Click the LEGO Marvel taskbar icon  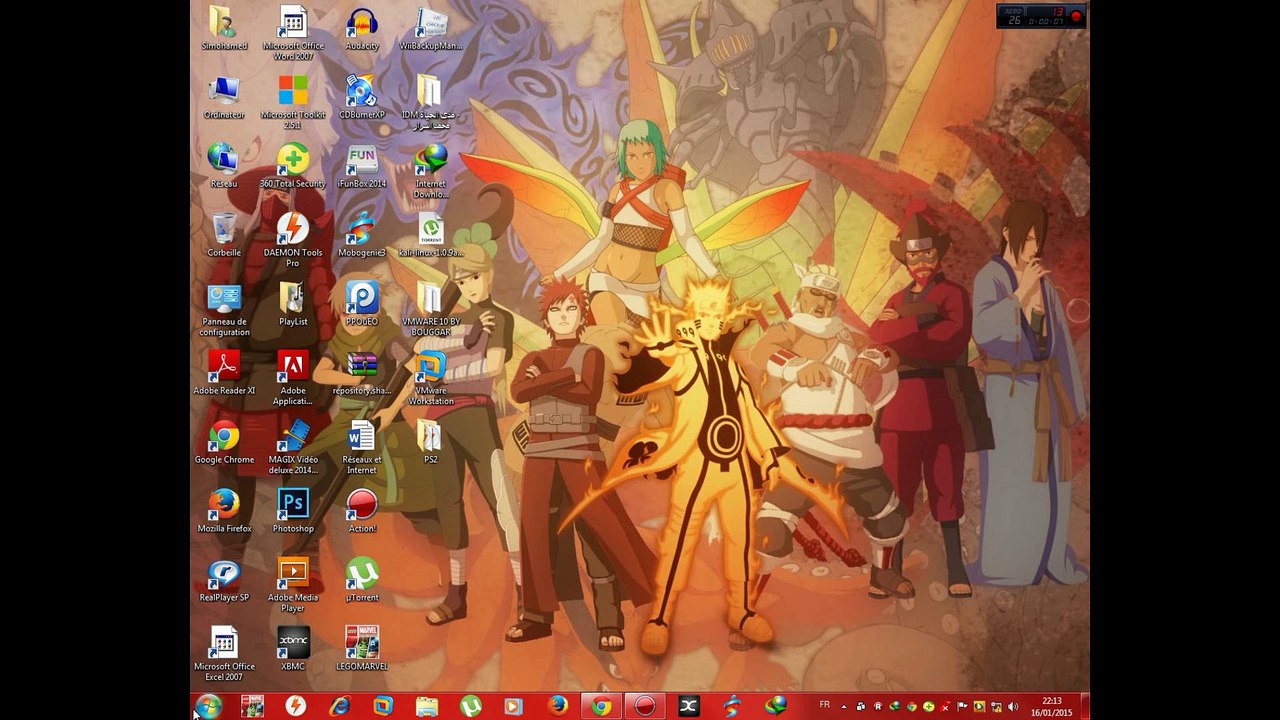252,706
